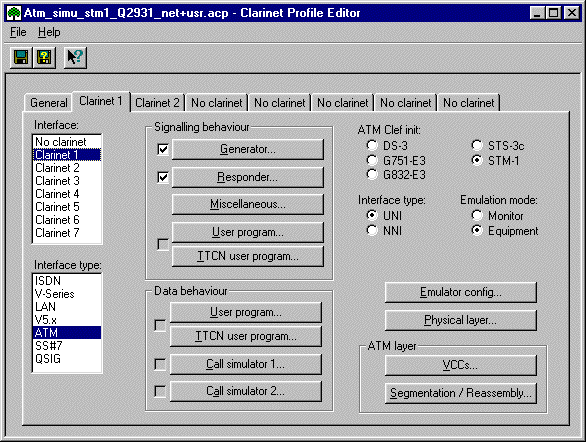The width and height of the screenshot is (586, 442).
Task: Open Emulator config dialog
Action: point(461,292)
